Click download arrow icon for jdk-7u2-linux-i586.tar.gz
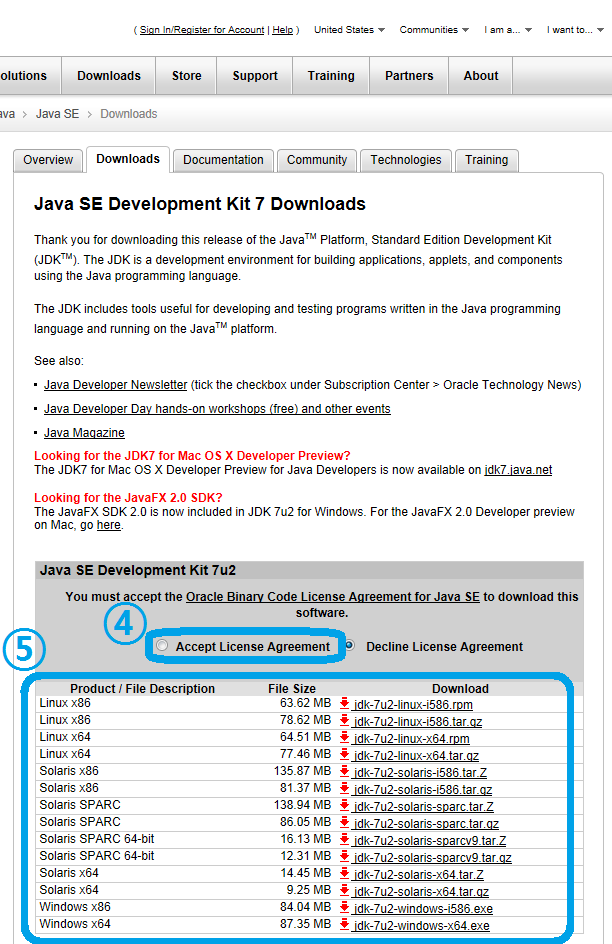 (344, 720)
